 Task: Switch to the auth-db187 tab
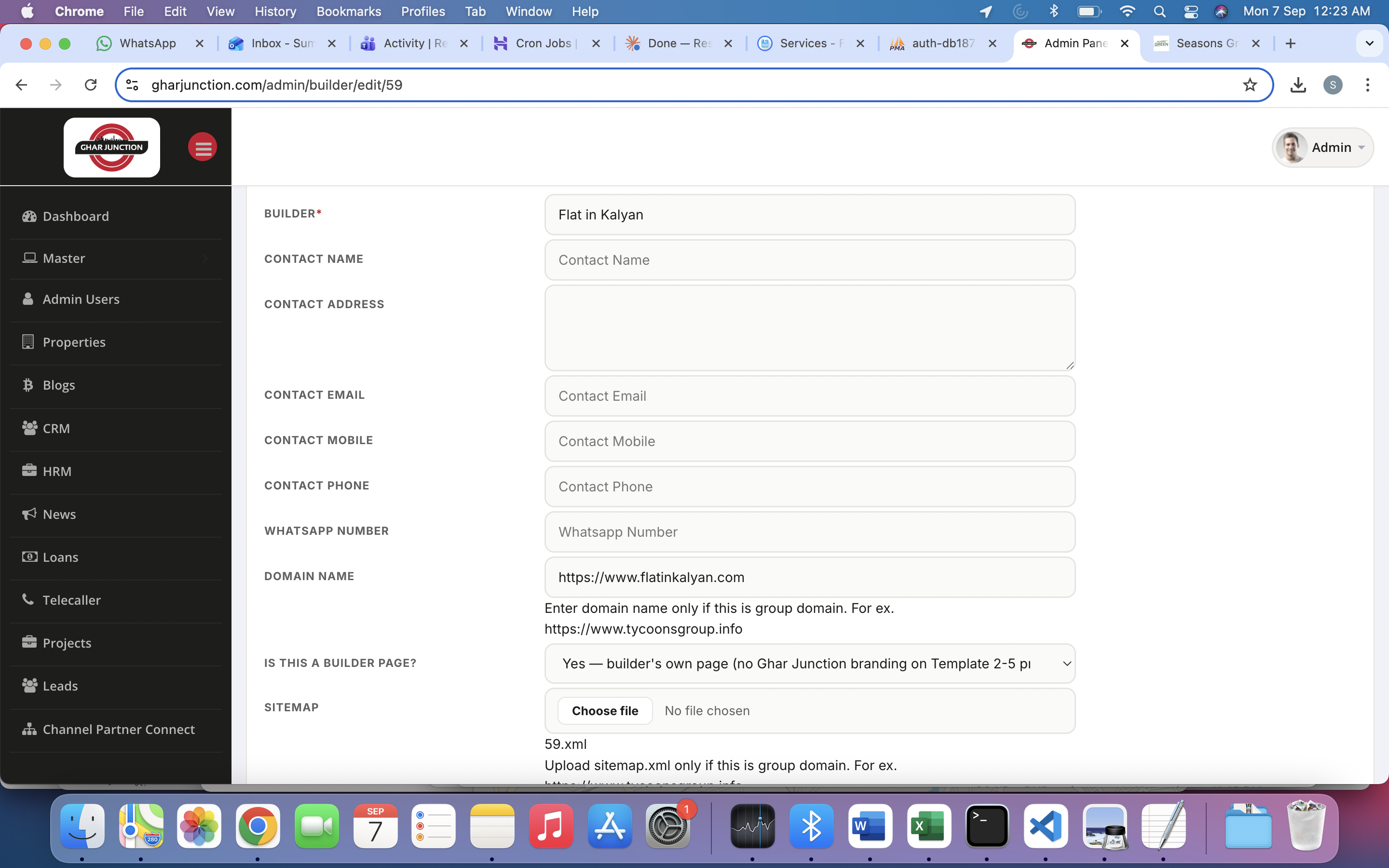(942, 43)
